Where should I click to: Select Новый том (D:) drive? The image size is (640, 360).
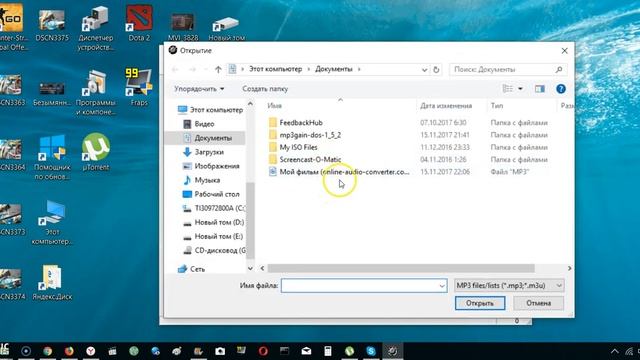click(x=213, y=222)
